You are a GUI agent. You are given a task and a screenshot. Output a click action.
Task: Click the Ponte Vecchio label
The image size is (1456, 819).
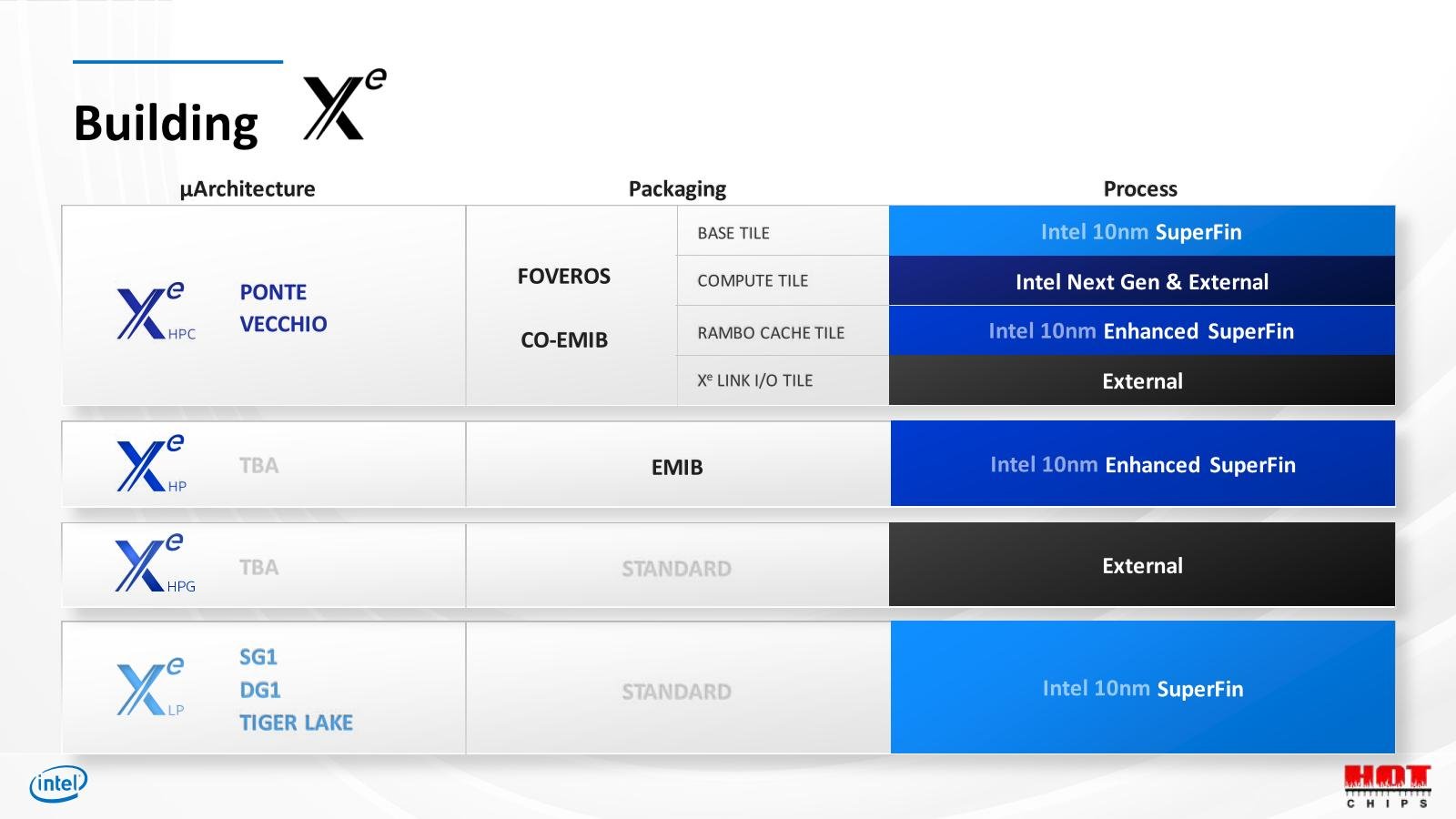(283, 308)
